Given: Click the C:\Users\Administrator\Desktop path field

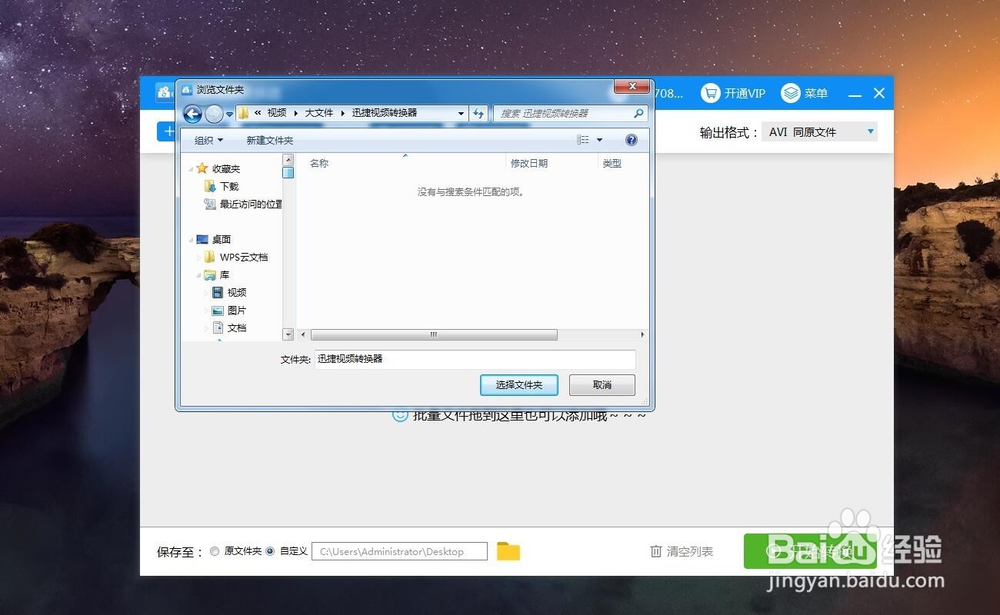Looking at the screenshot, I should (398, 550).
